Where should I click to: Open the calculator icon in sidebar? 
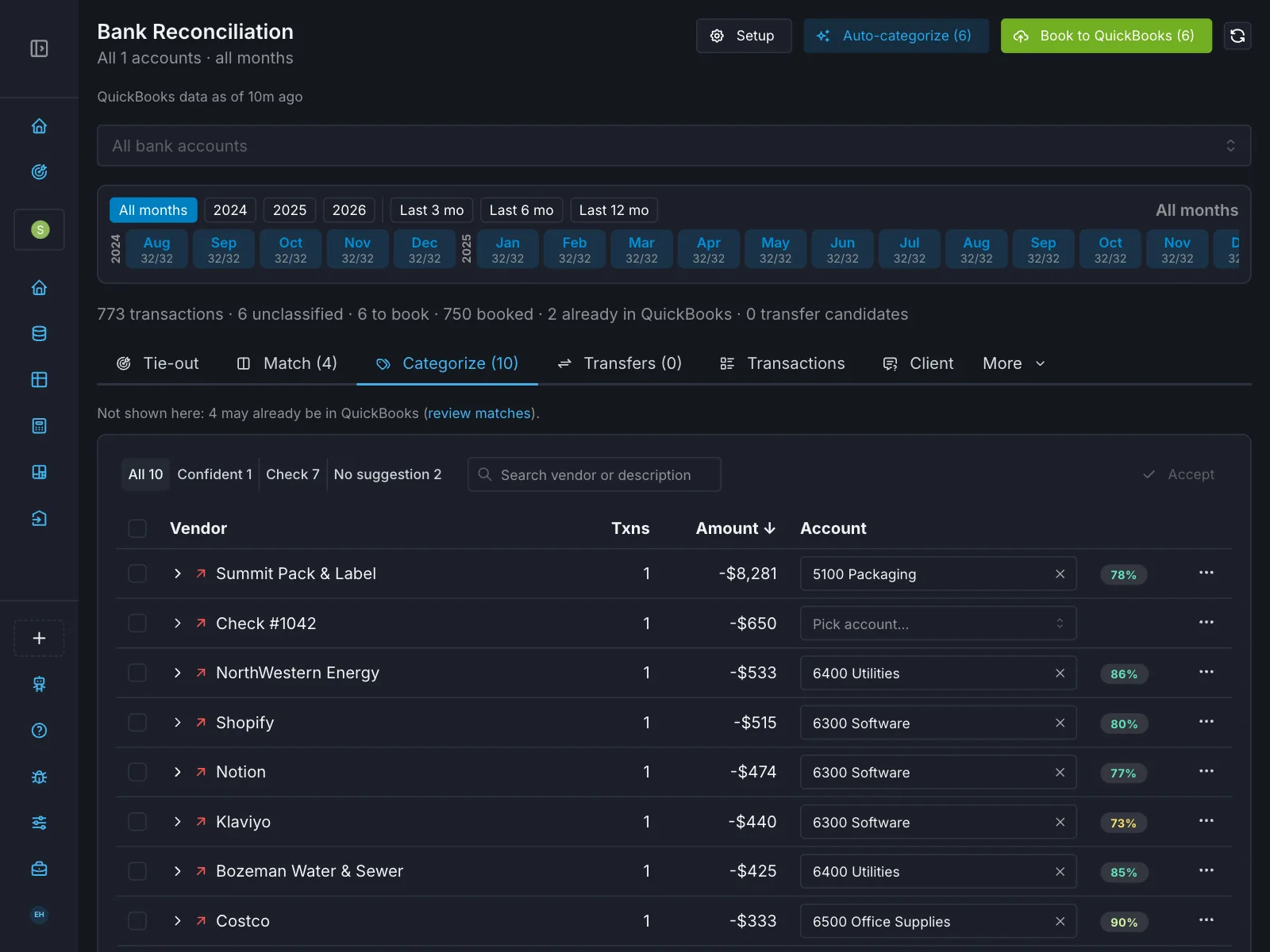(x=39, y=426)
